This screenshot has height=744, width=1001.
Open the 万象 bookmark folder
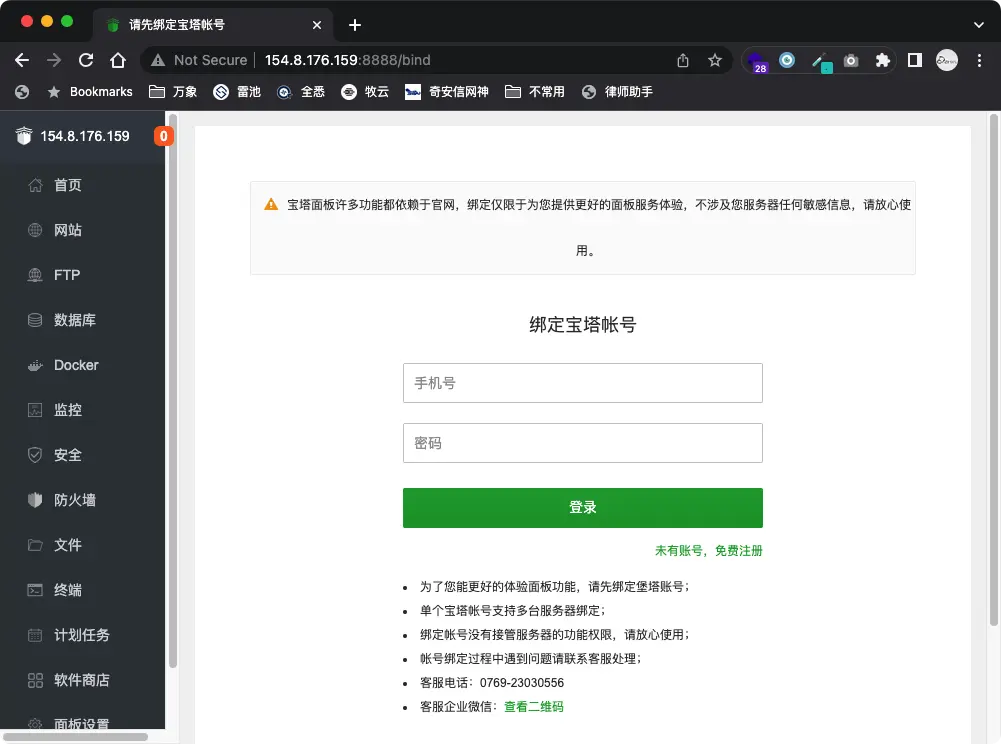point(173,92)
